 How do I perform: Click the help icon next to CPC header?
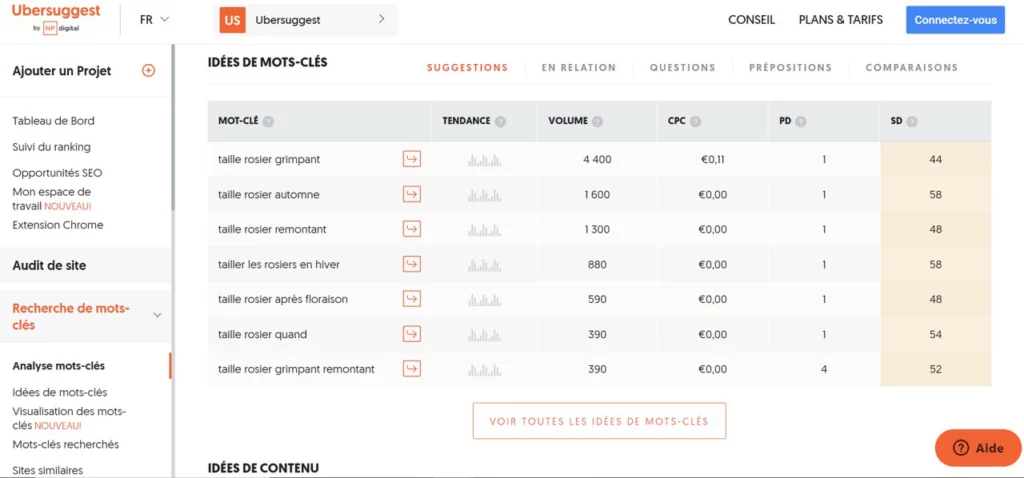pos(696,121)
